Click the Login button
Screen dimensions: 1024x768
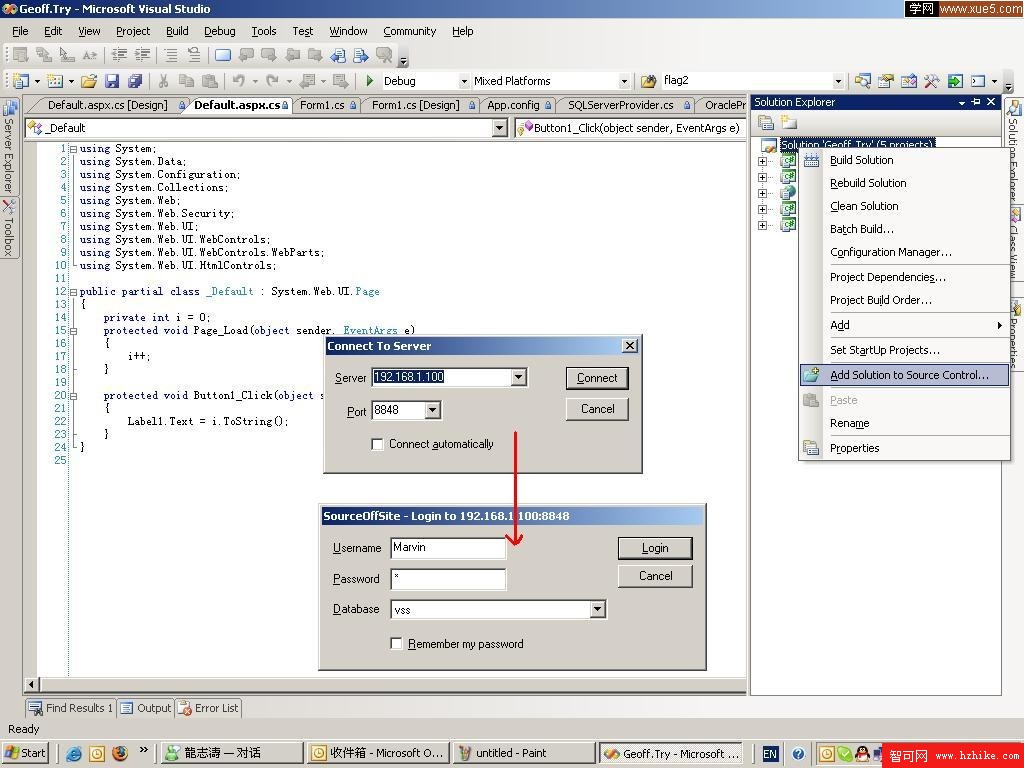coord(654,548)
